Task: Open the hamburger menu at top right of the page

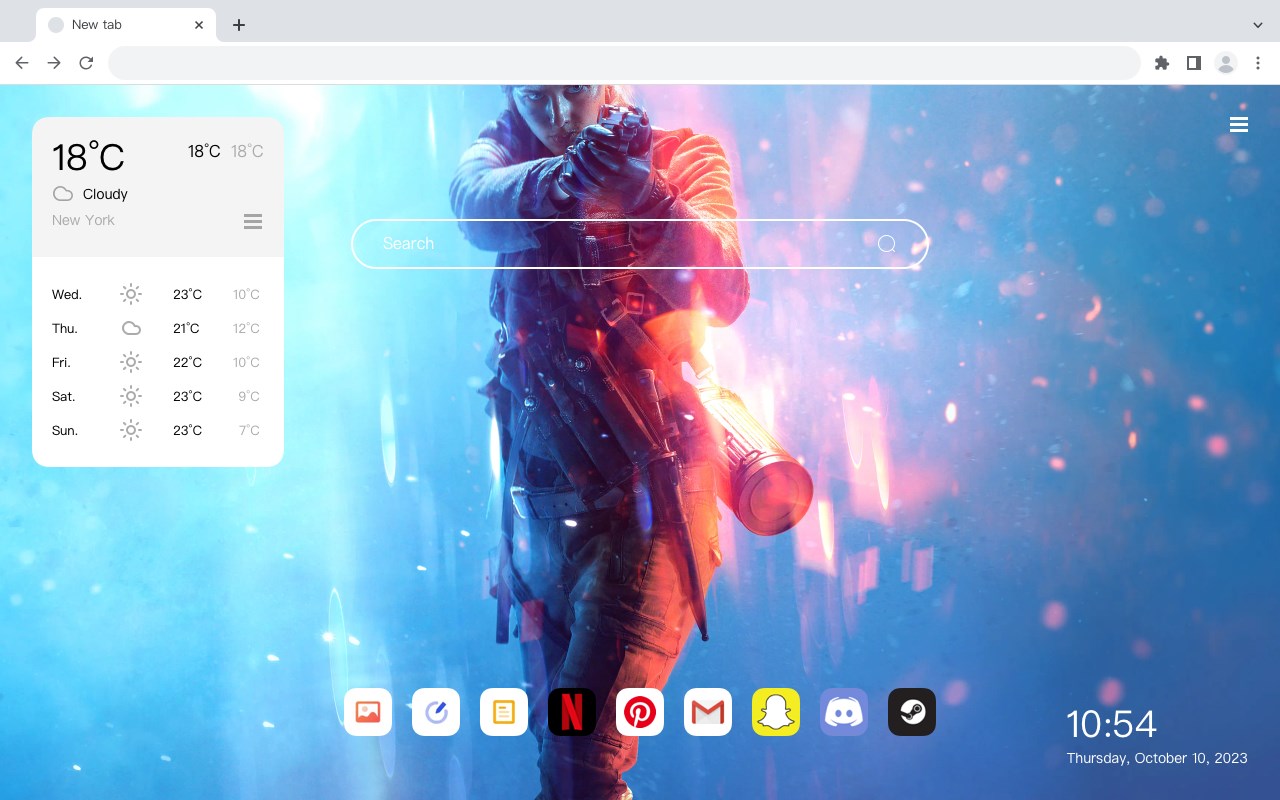Action: click(x=1239, y=124)
